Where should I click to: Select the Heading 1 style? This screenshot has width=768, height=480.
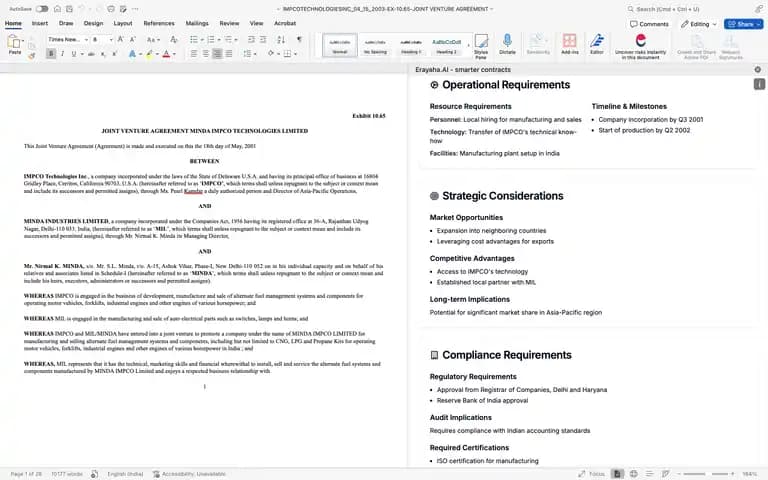tap(410, 46)
